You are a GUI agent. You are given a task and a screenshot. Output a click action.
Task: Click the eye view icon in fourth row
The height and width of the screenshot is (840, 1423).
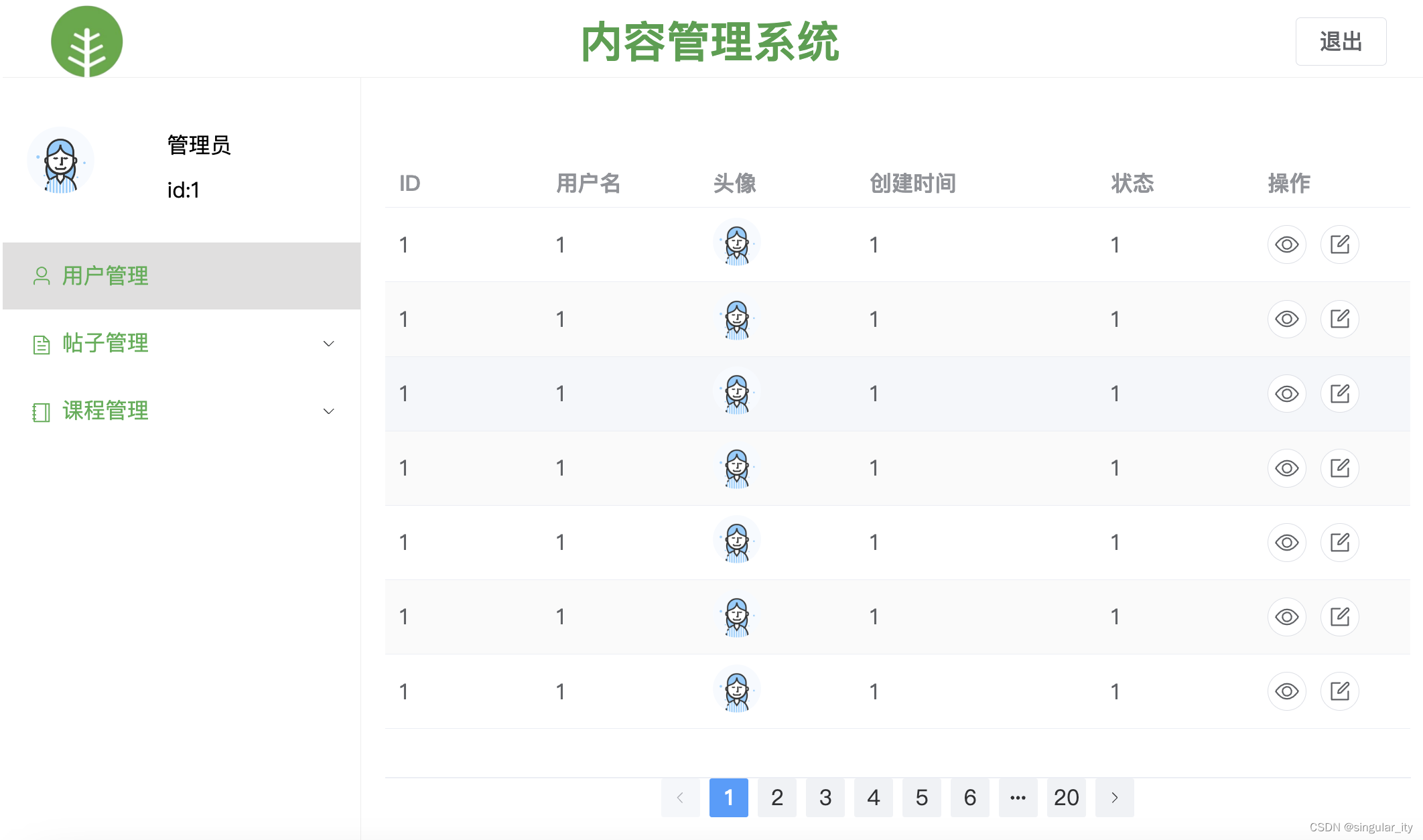[x=1286, y=468]
